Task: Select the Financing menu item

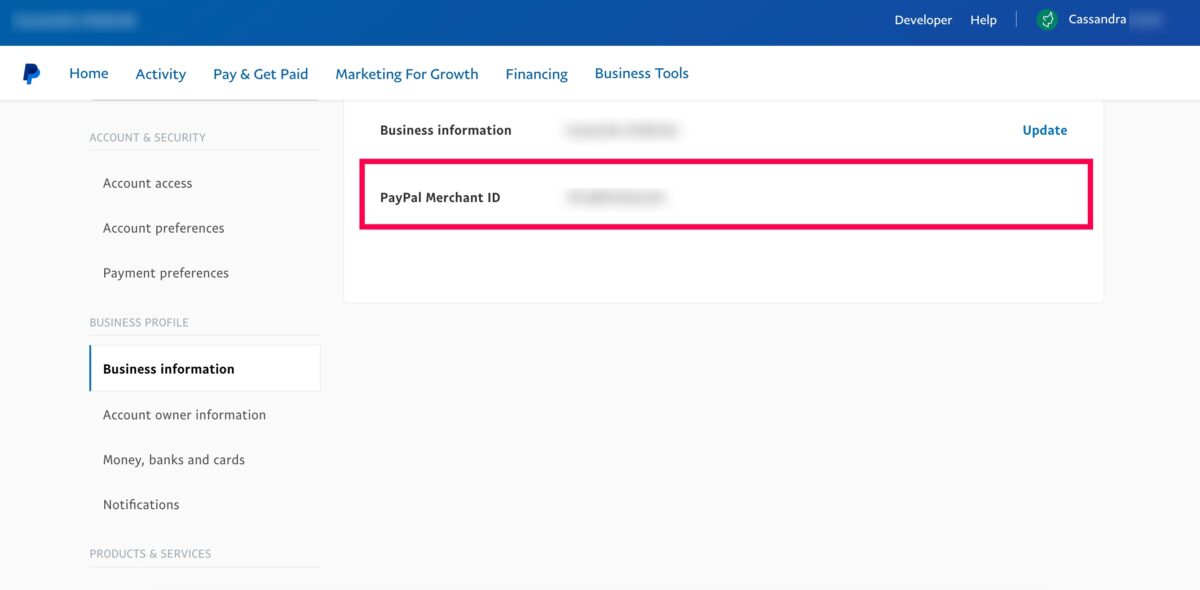Action: tap(536, 74)
